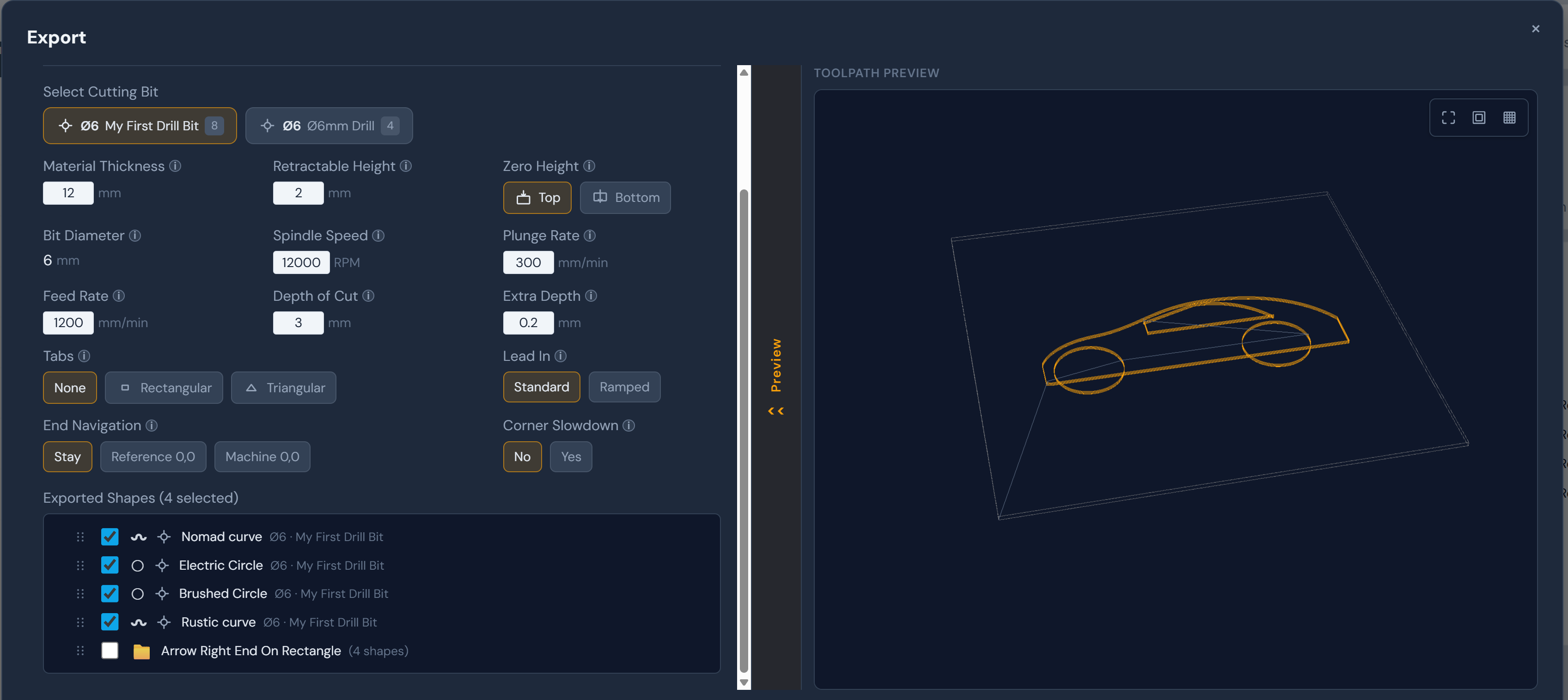Open Retractable Height info icon

coord(406,166)
